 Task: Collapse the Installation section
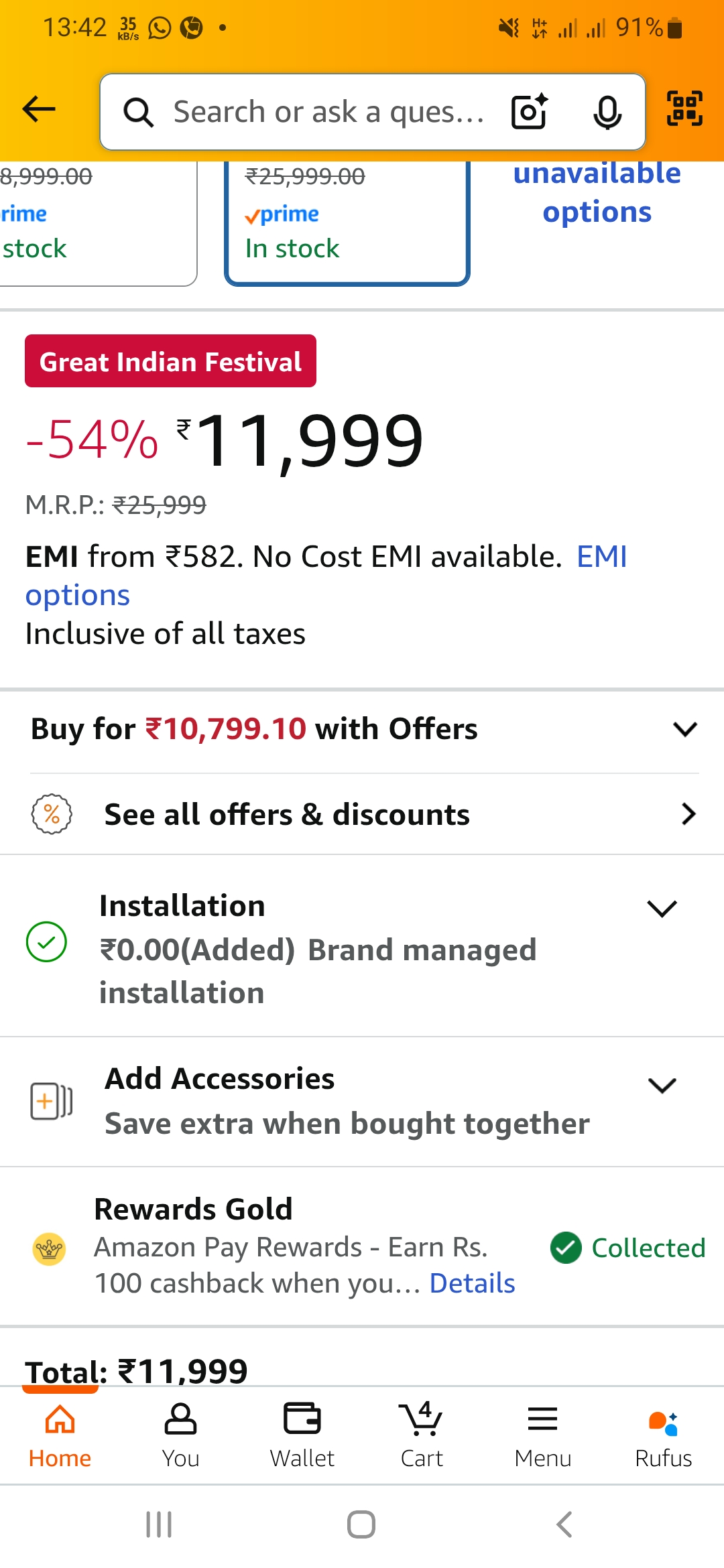662,909
